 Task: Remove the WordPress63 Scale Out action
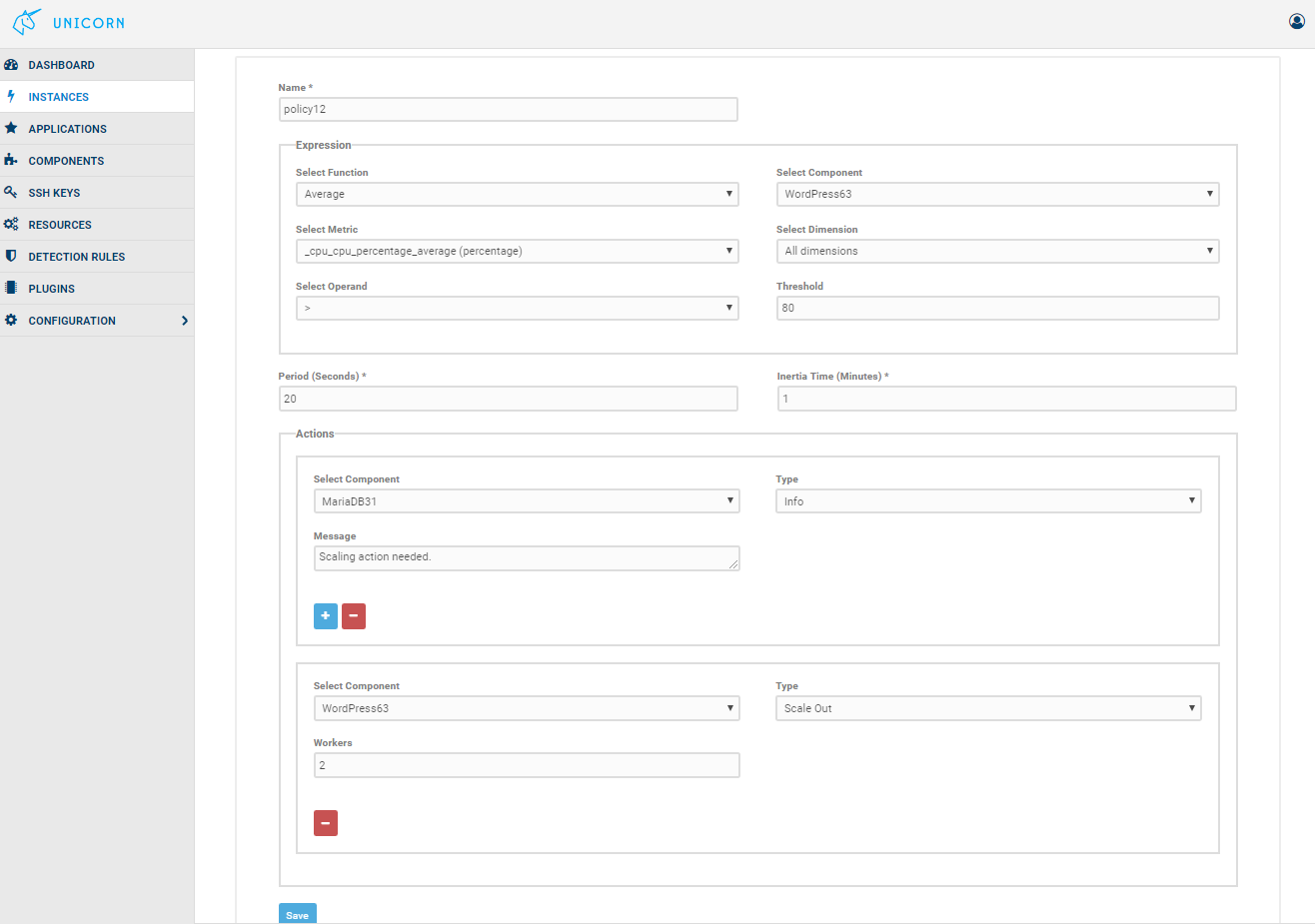point(326,823)
